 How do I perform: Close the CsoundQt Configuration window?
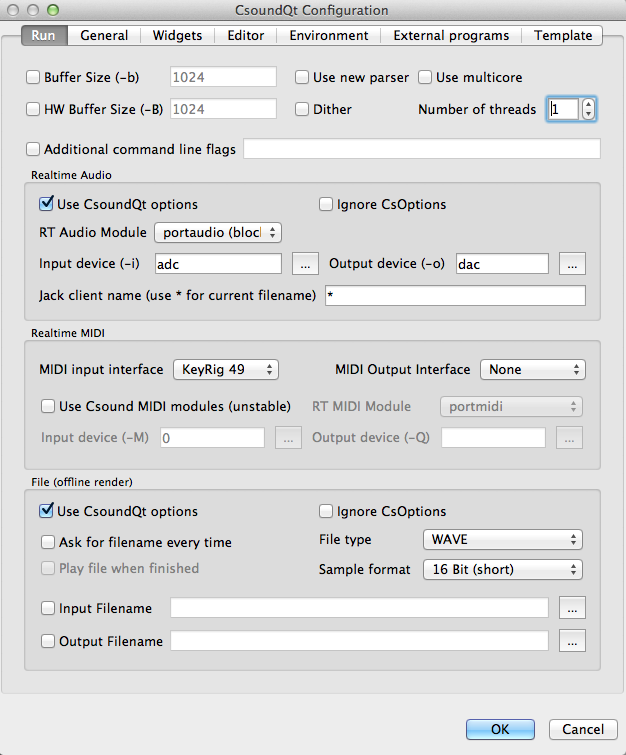click(x=13, y=10)
